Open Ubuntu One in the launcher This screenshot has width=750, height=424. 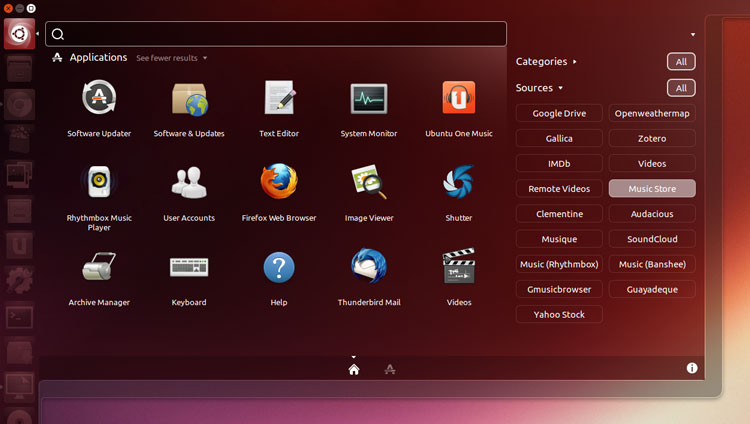(x=19, y=245)
